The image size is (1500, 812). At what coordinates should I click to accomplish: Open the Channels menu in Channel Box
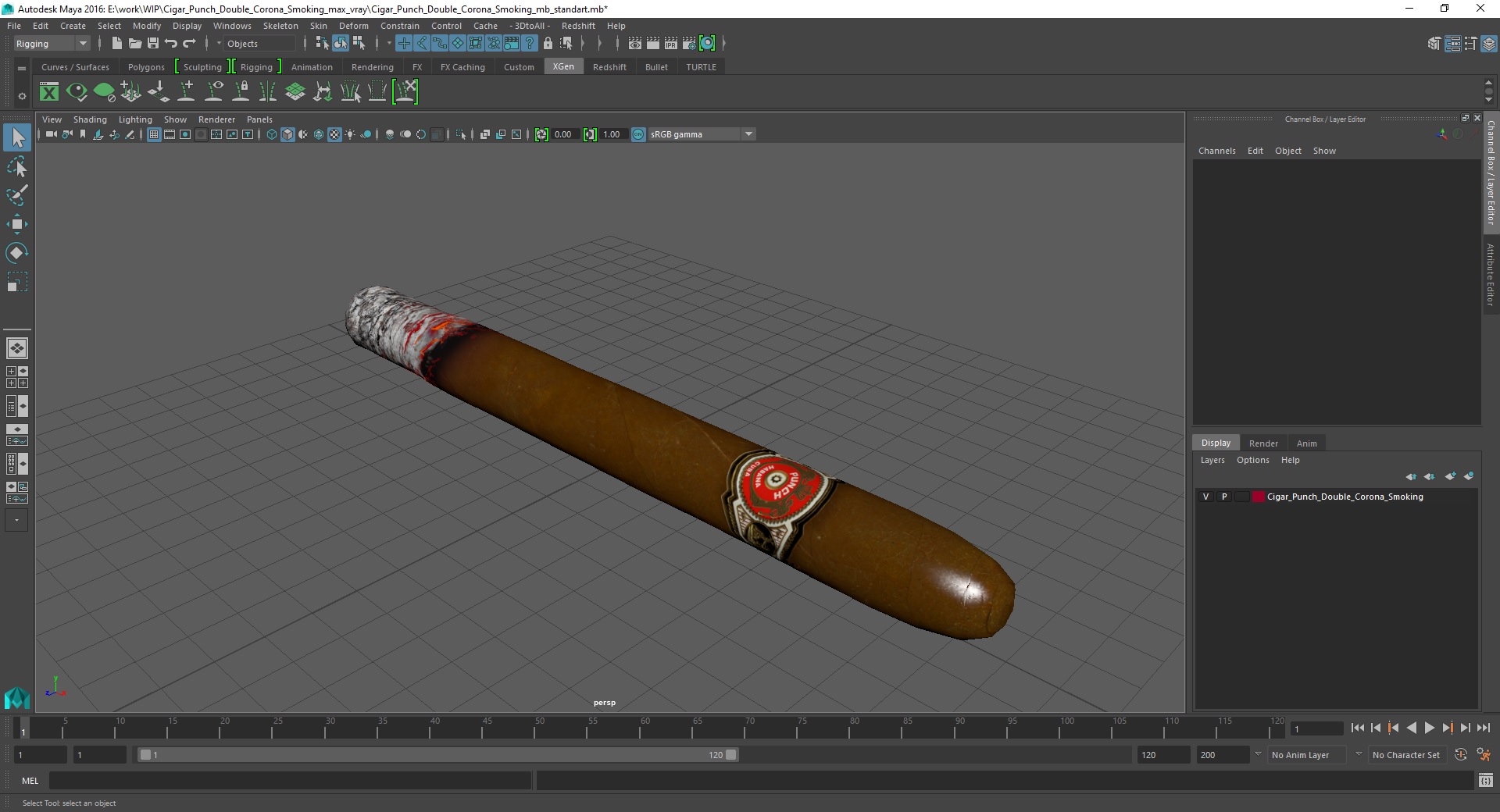coord(1216,151)
